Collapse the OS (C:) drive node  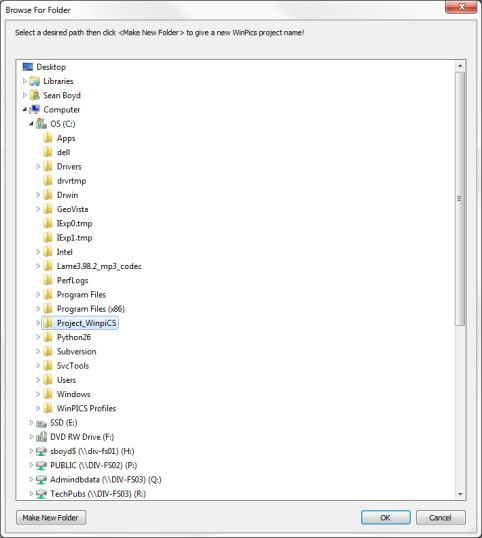(x=32, y=124)
